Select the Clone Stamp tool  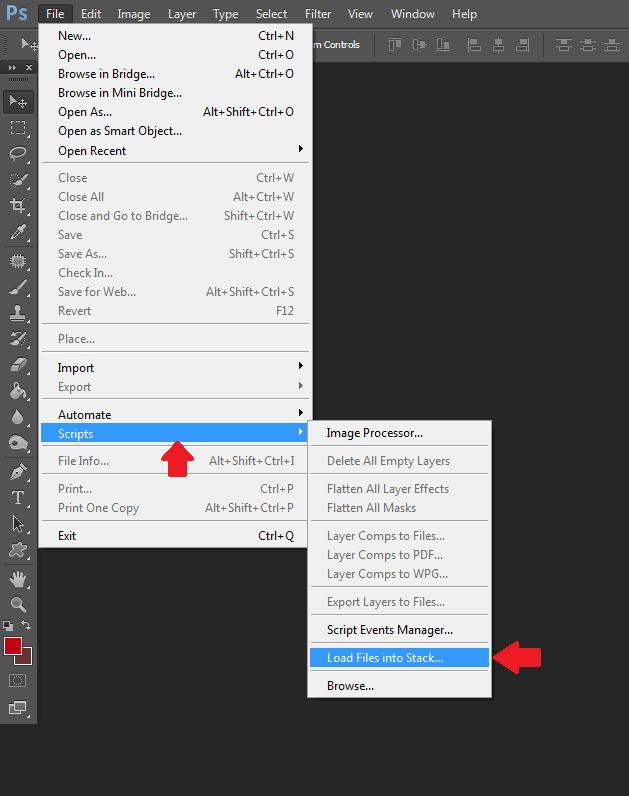pos(18,313)
